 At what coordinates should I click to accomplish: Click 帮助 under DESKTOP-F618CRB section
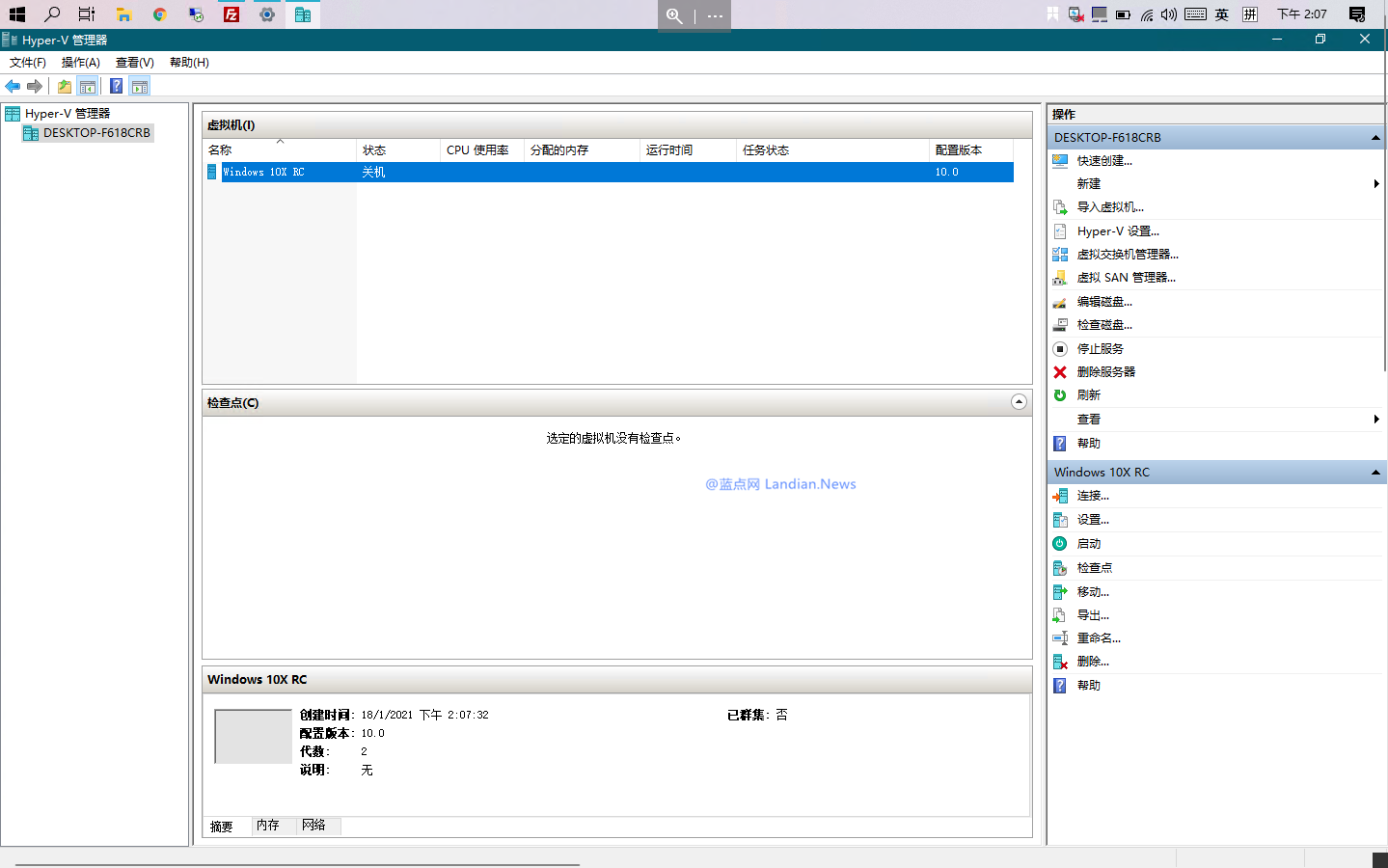(x=1088, y=444)
